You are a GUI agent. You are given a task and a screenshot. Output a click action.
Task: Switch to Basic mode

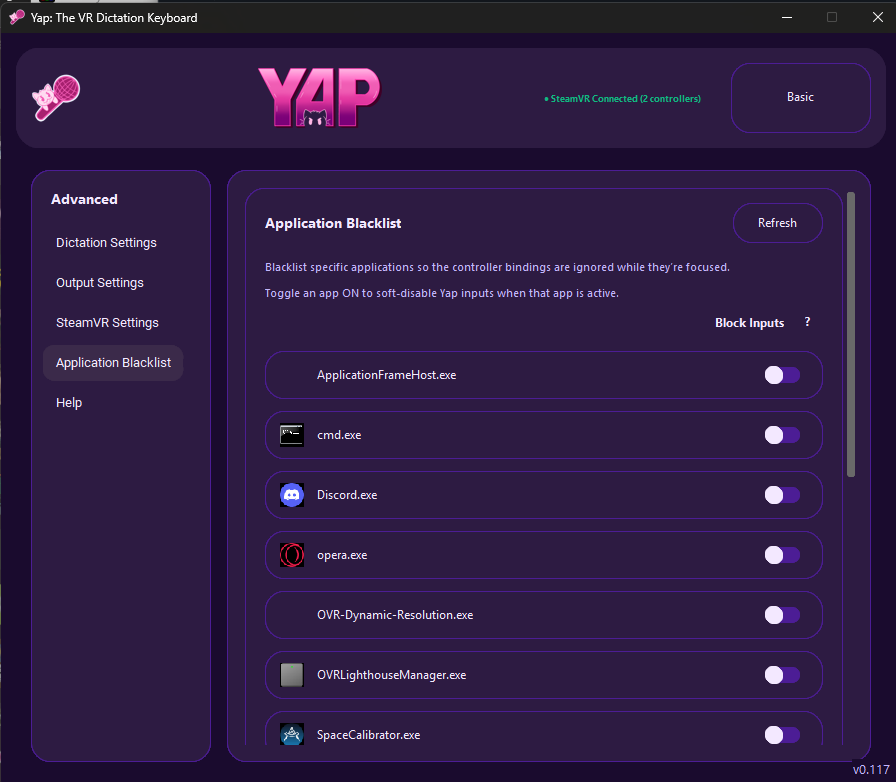(801, 98)
